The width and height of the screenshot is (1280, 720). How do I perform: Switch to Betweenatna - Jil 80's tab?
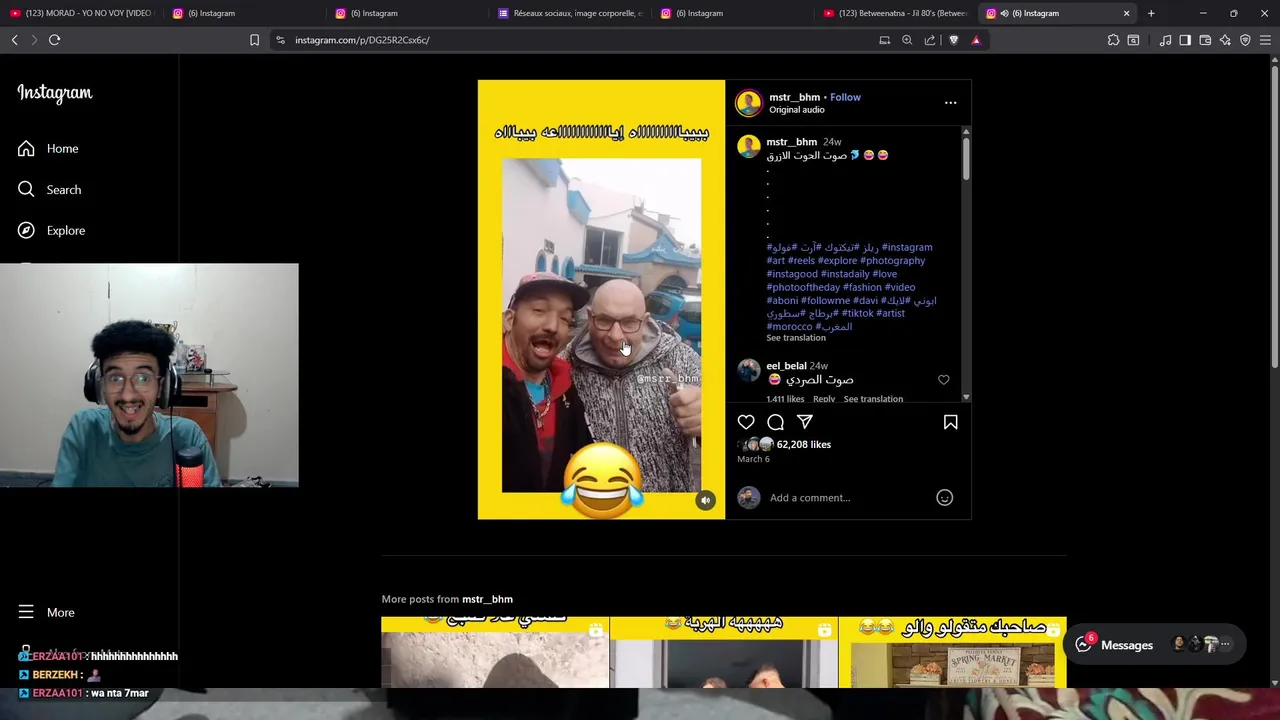[x=895, y=13]
